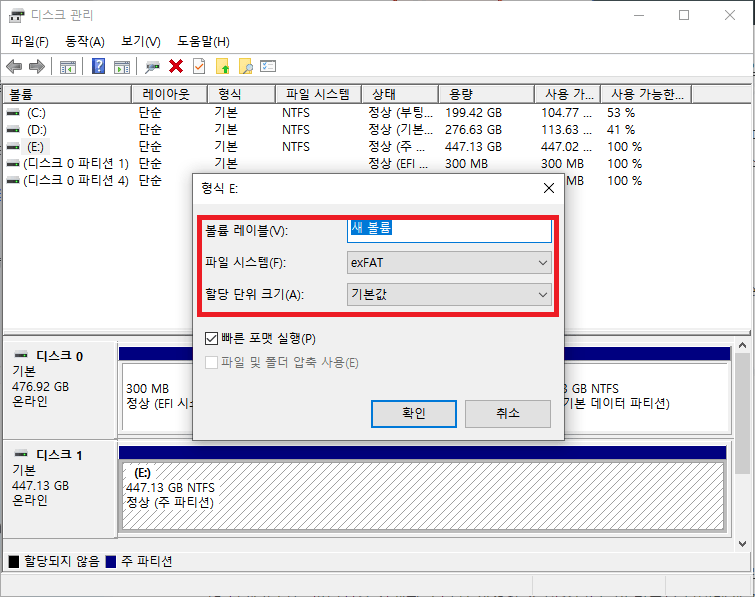Screen dimensions: 755x597
Task: Sort by the 파일 시스템 column header
Action: 318,94
